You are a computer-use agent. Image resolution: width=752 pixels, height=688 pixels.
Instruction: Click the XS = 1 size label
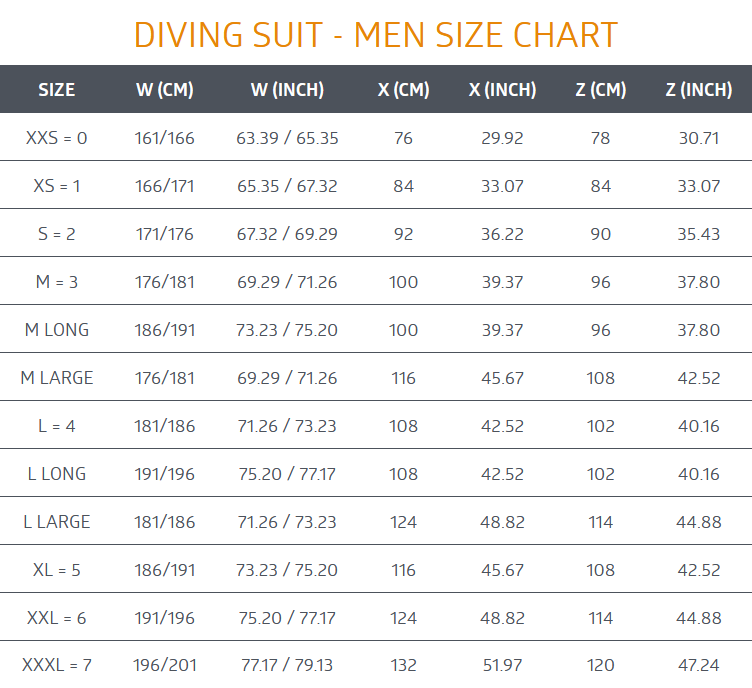(x=57, y=186)
